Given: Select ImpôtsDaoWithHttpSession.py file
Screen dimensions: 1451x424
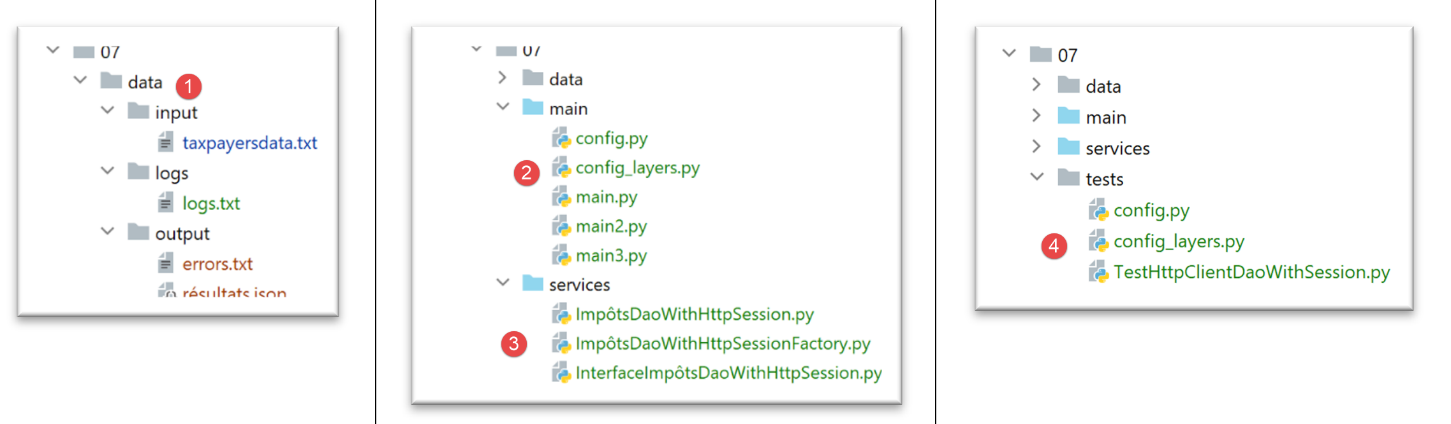Looking at the screenshot, I should [x=694, y=314].
